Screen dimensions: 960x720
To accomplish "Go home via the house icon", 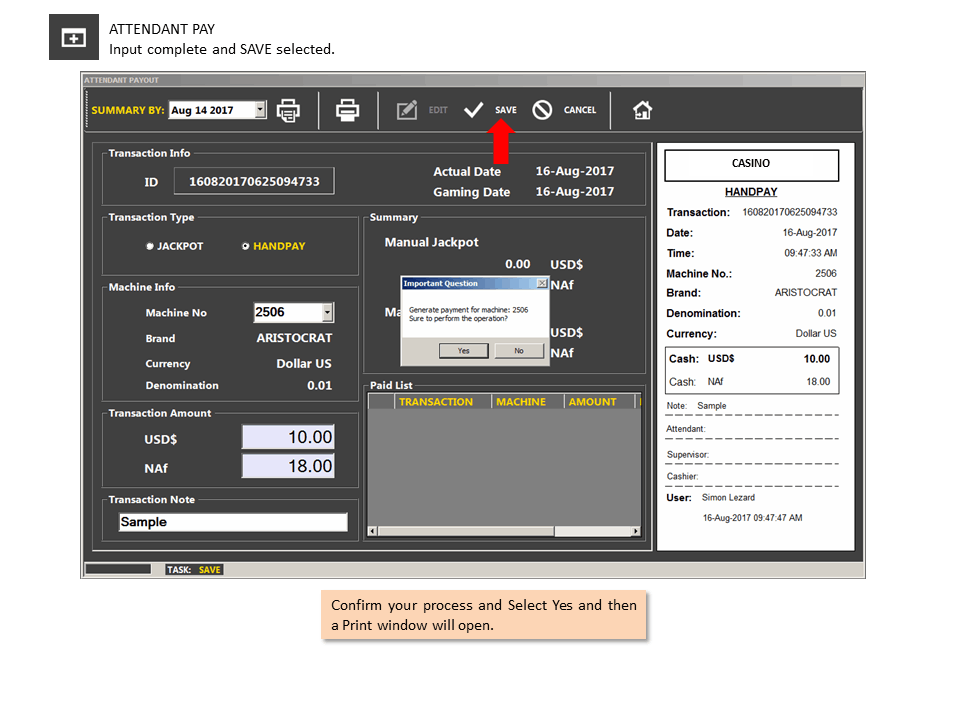I will pyautogui.click(x=642, y=110).
